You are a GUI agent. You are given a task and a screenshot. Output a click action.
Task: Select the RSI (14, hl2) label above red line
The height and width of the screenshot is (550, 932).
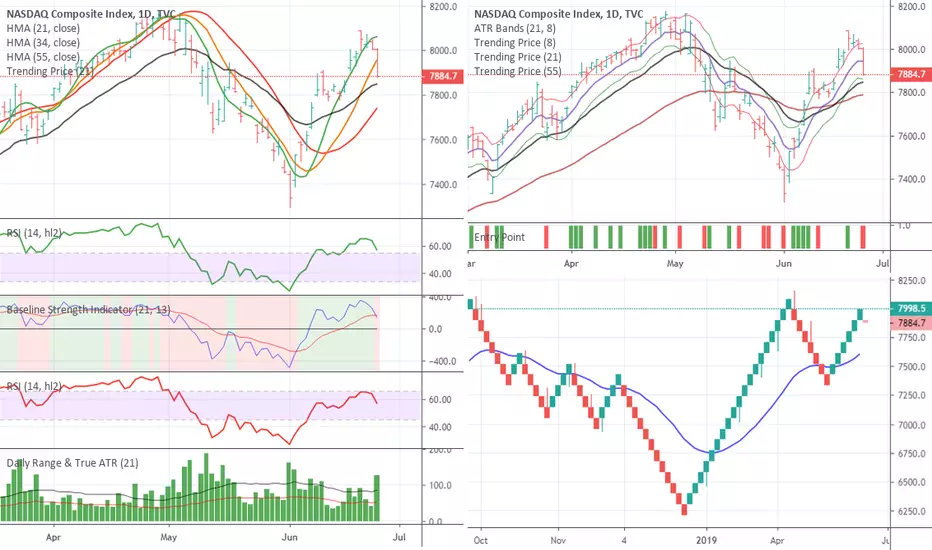pyautogui.click(x=34, y=386)
